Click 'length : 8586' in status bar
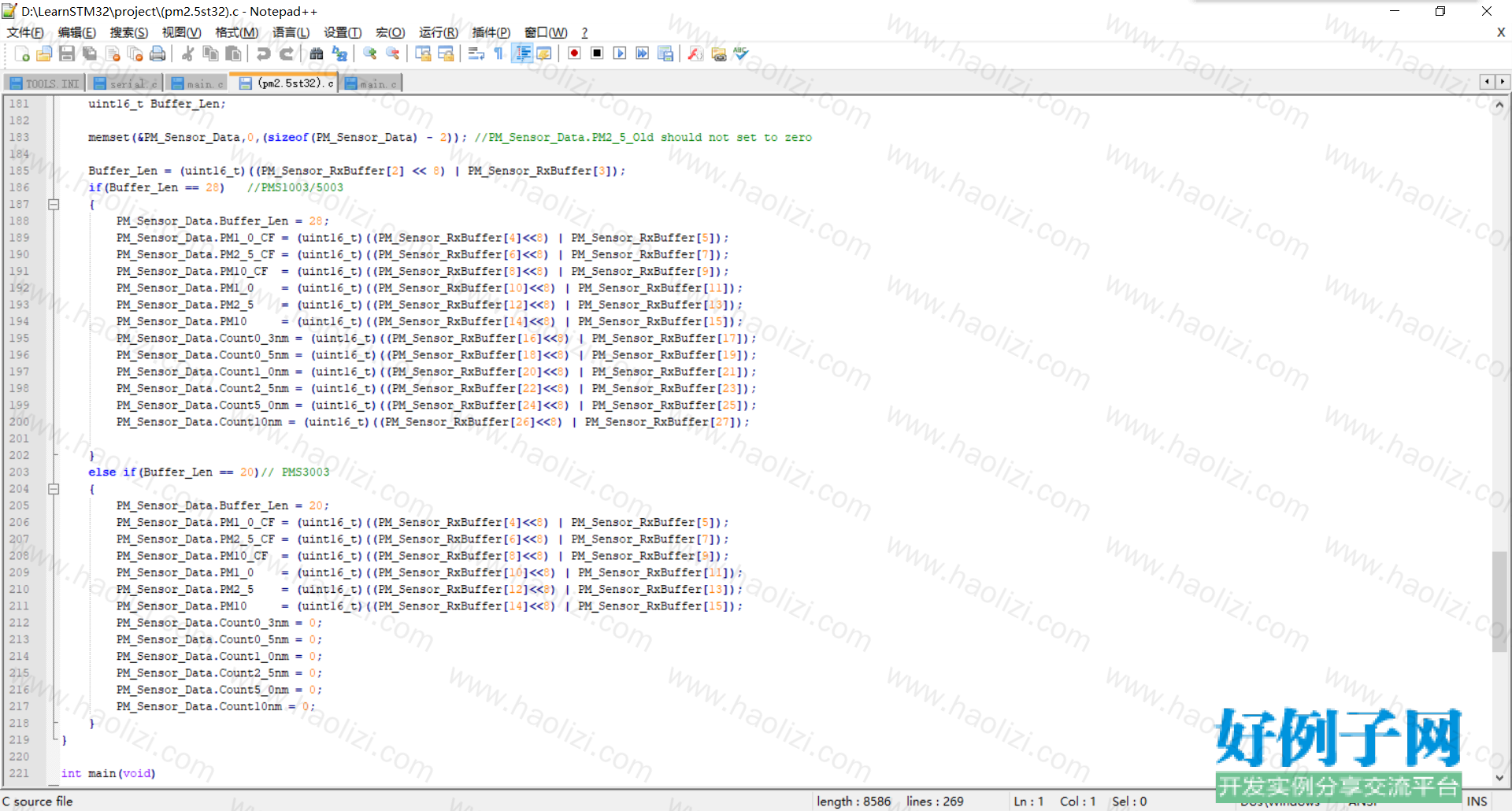Screen dimensions: 1512x811 [x=854, y=801]
